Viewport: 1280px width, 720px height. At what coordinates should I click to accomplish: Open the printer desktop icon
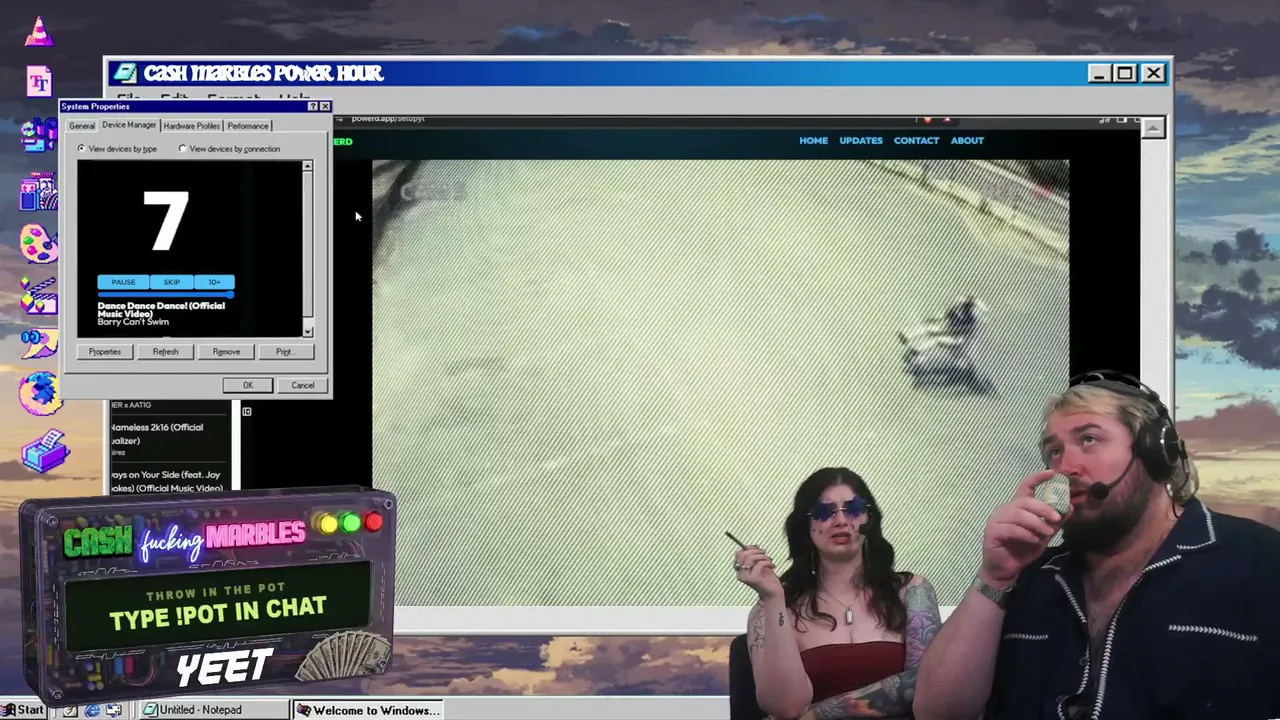point(44,449)
